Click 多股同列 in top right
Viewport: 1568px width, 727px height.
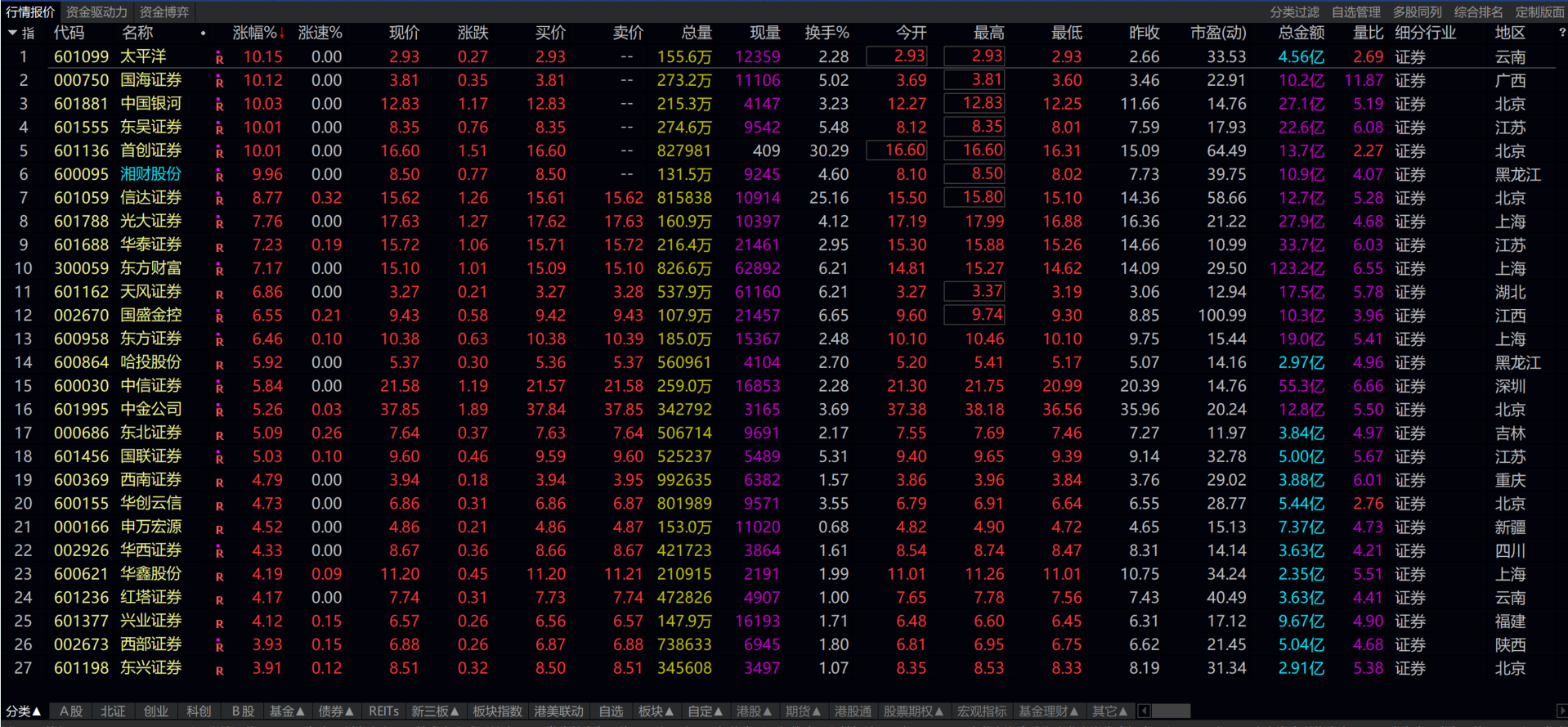[1417, 11]
